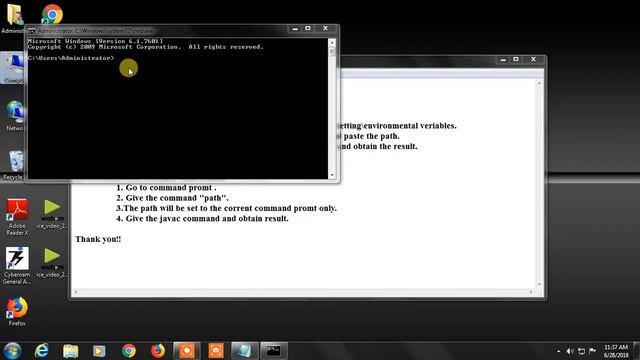Screen dimensions: 640x360
Task: Switch to the document window taskbar button
Action: [244, 351]
